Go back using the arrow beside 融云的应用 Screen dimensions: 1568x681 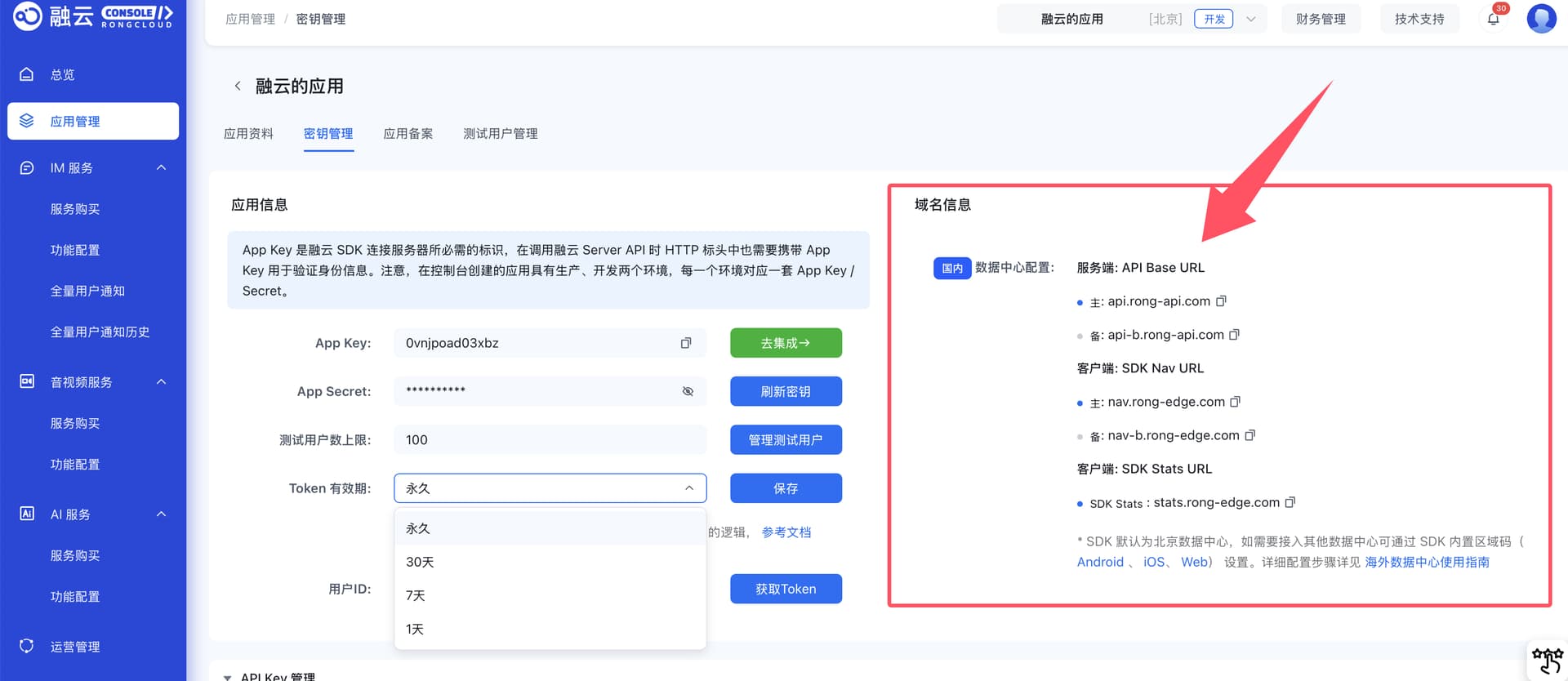[238, 86]
